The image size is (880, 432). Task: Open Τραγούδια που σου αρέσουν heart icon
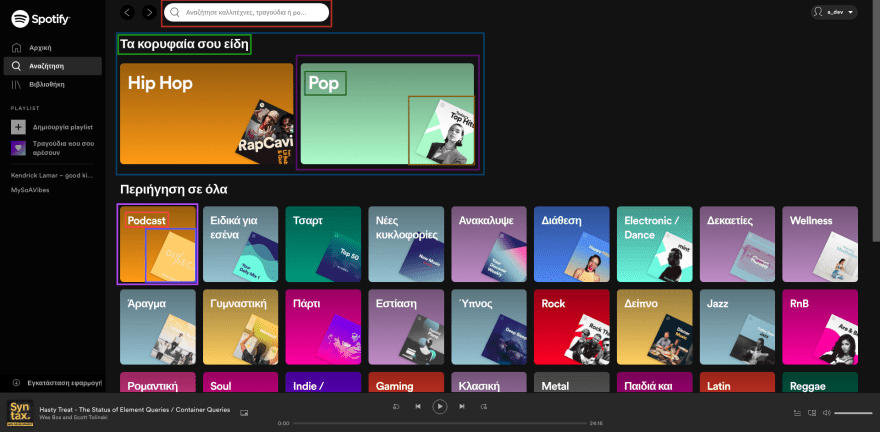19,148
